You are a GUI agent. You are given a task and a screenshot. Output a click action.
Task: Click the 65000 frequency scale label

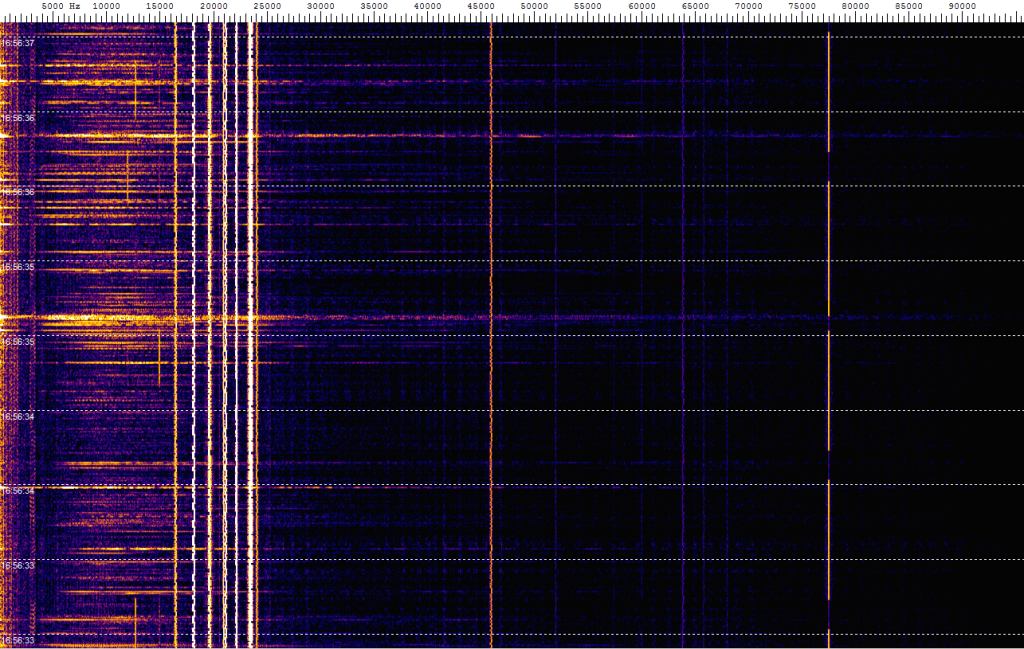click(695, 6)
